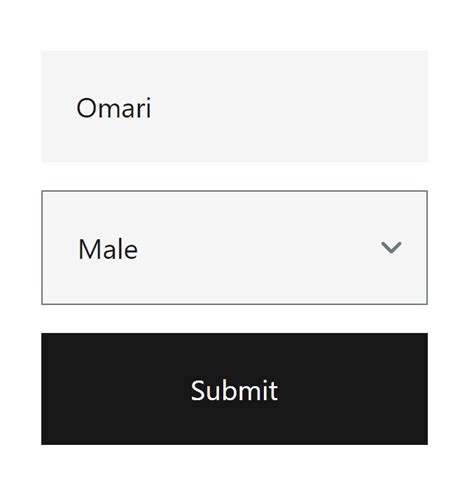Image resolution: width=474 pixels, height=489 pixels.
Task: Send the form using Submit
Action: click(x=234, y=389)
